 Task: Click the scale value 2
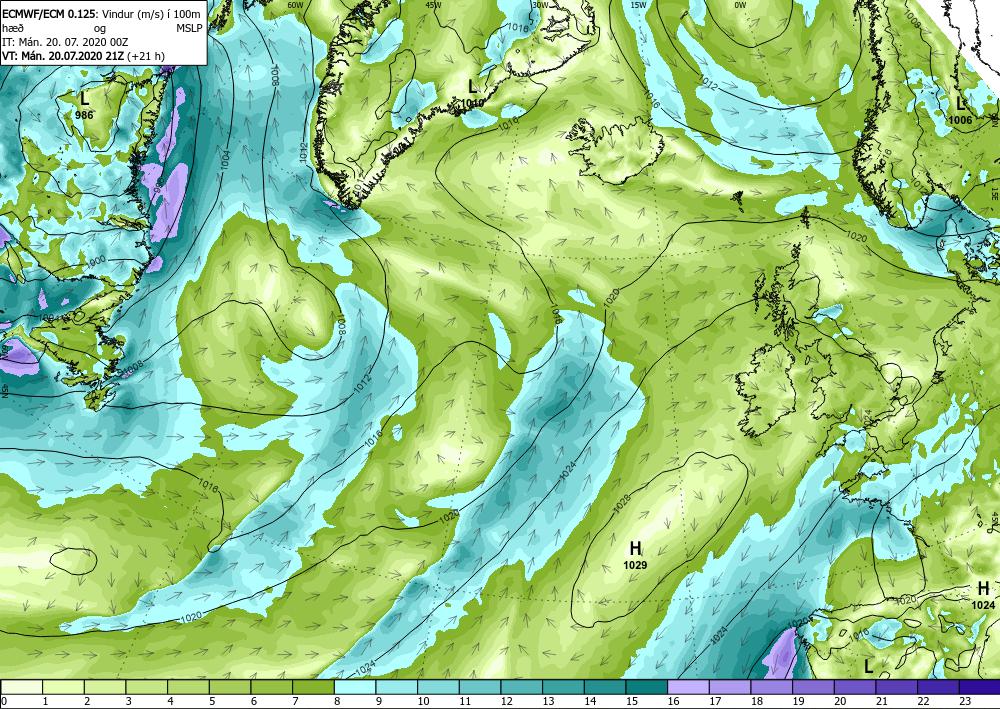pyautogui.click(x=87, y=702)
